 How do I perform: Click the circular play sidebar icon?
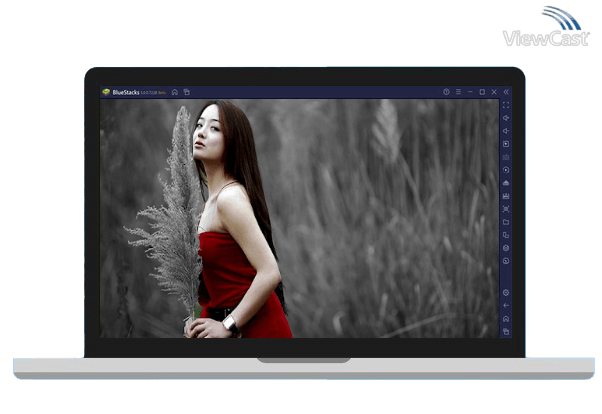(x=506, y=170)
